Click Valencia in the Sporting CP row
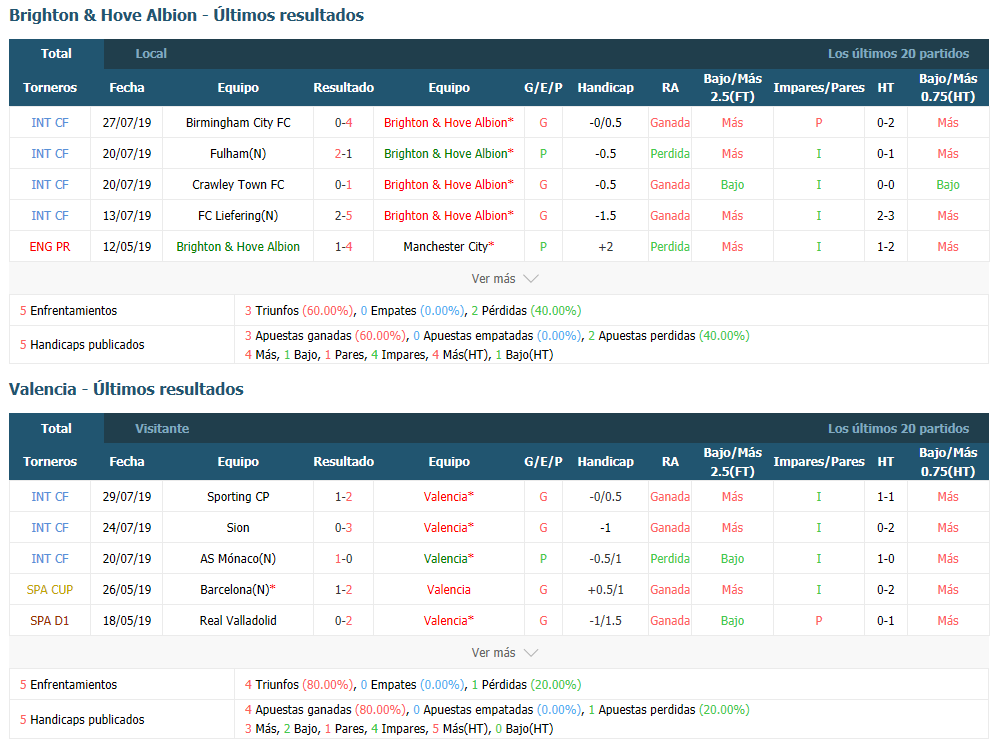 coord(448,497)
